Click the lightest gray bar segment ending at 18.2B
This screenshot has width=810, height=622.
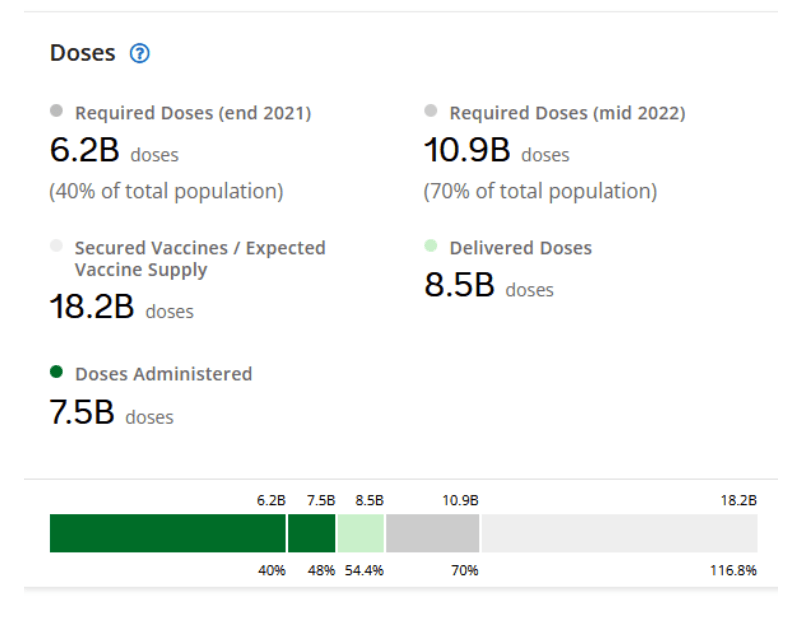(x=619, y=533)
